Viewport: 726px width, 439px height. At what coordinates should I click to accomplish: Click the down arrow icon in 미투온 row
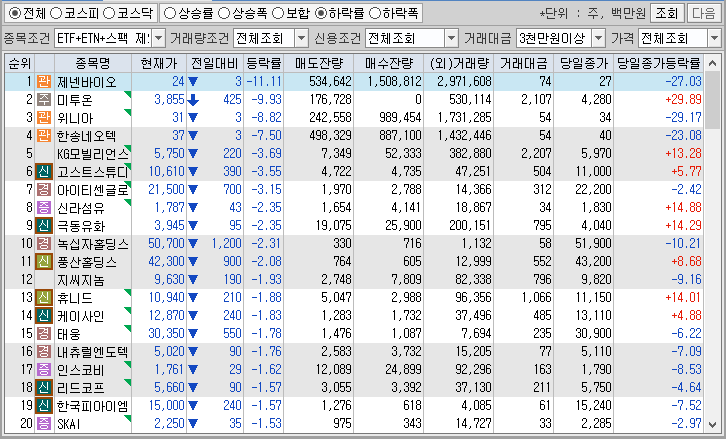click(193, 100)
